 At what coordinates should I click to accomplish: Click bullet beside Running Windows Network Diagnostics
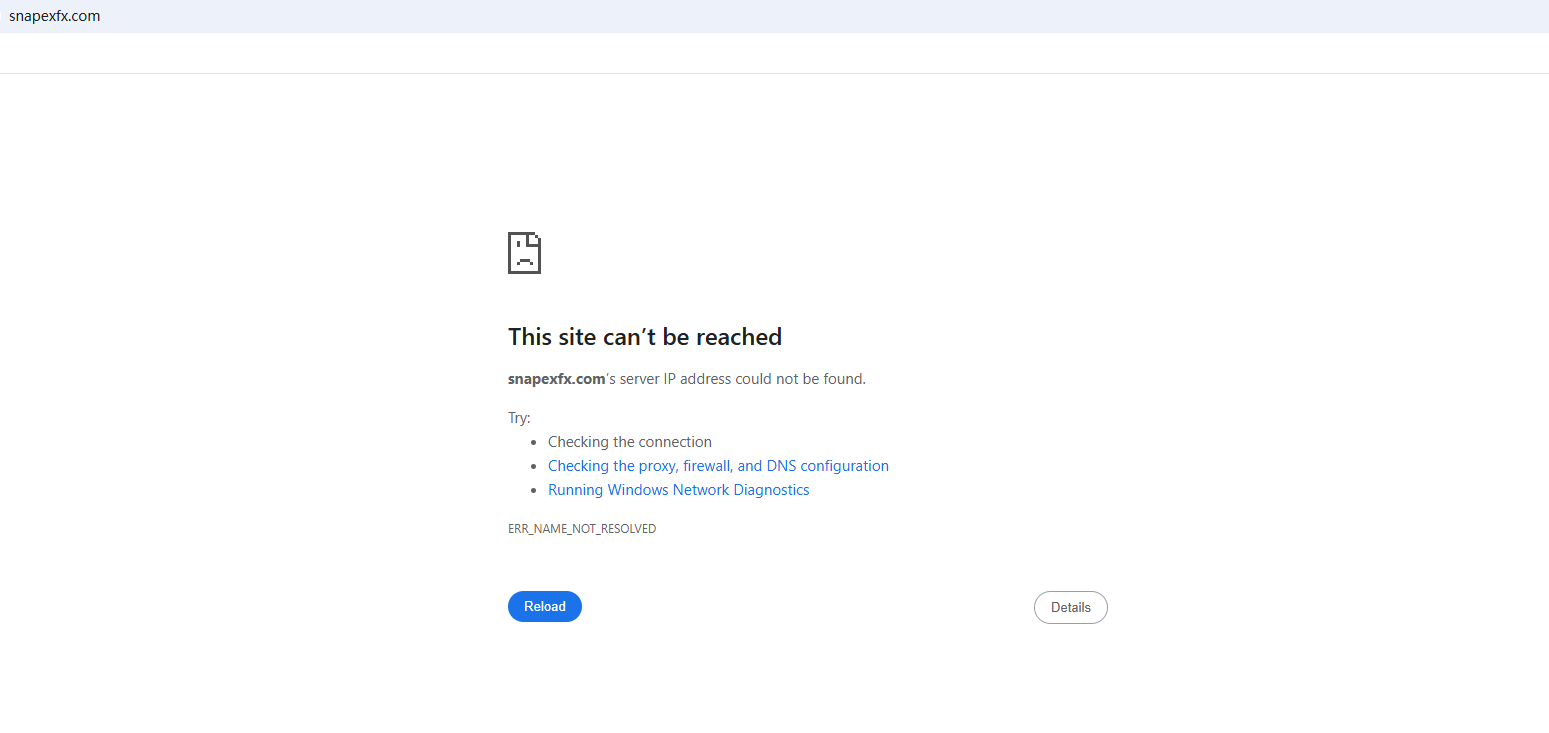click(534, 490)
